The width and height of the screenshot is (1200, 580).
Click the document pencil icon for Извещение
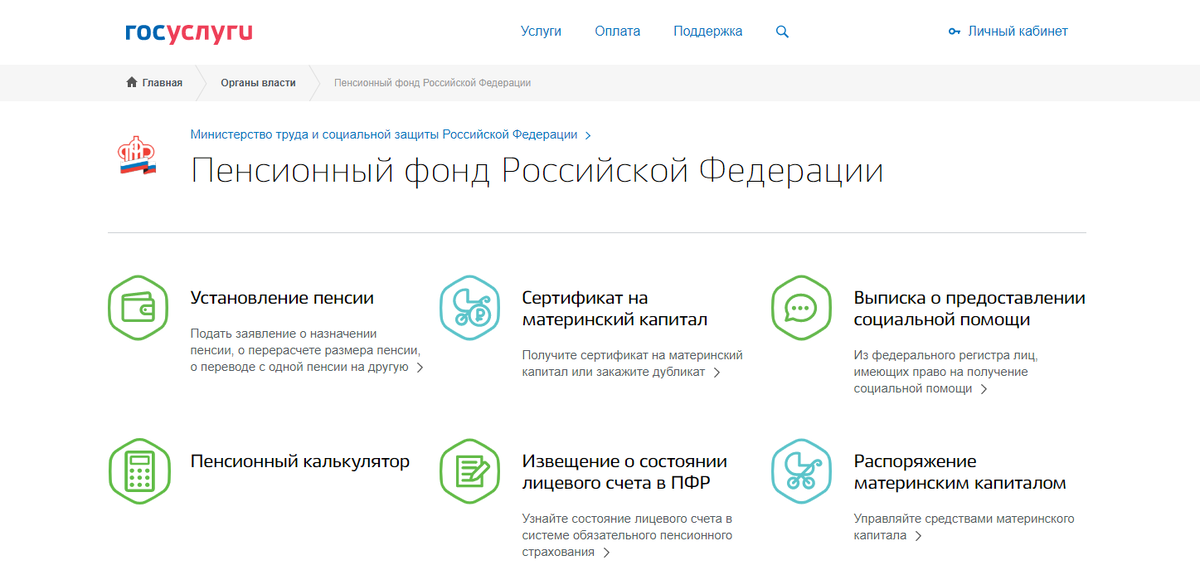click(470, 471)
